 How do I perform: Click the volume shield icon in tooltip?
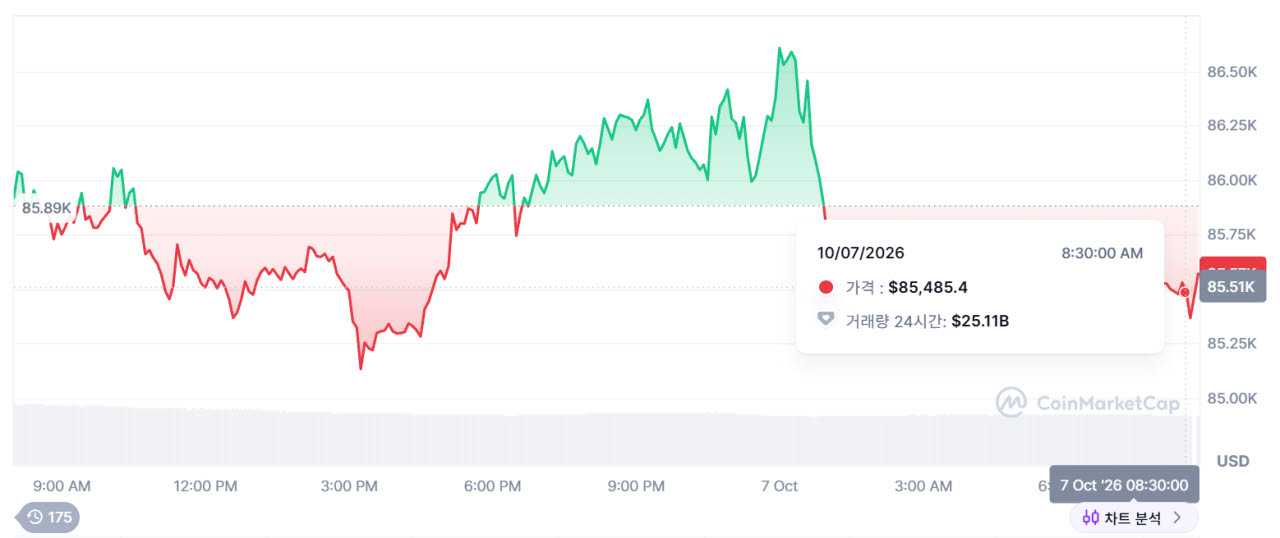826,320
